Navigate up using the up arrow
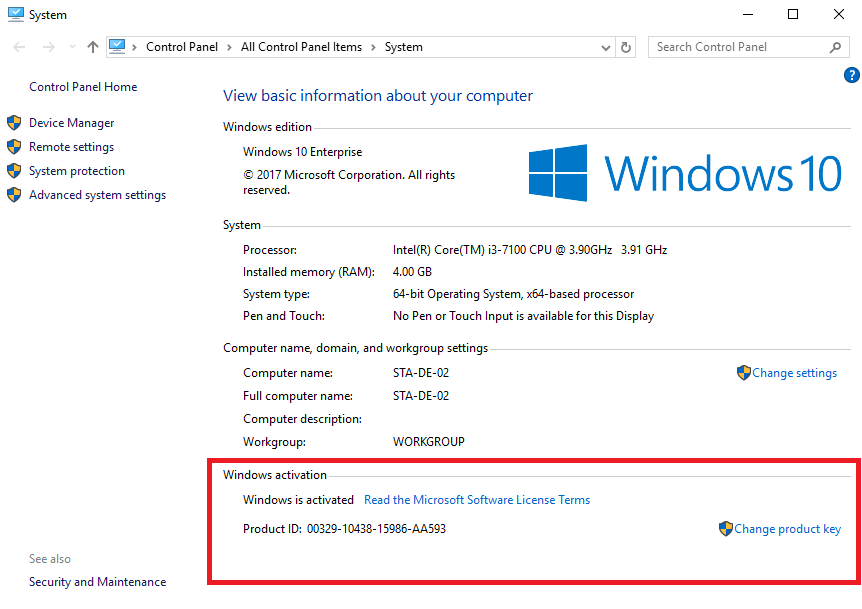This screenshot has width=862, height=609. click(92, 46)
